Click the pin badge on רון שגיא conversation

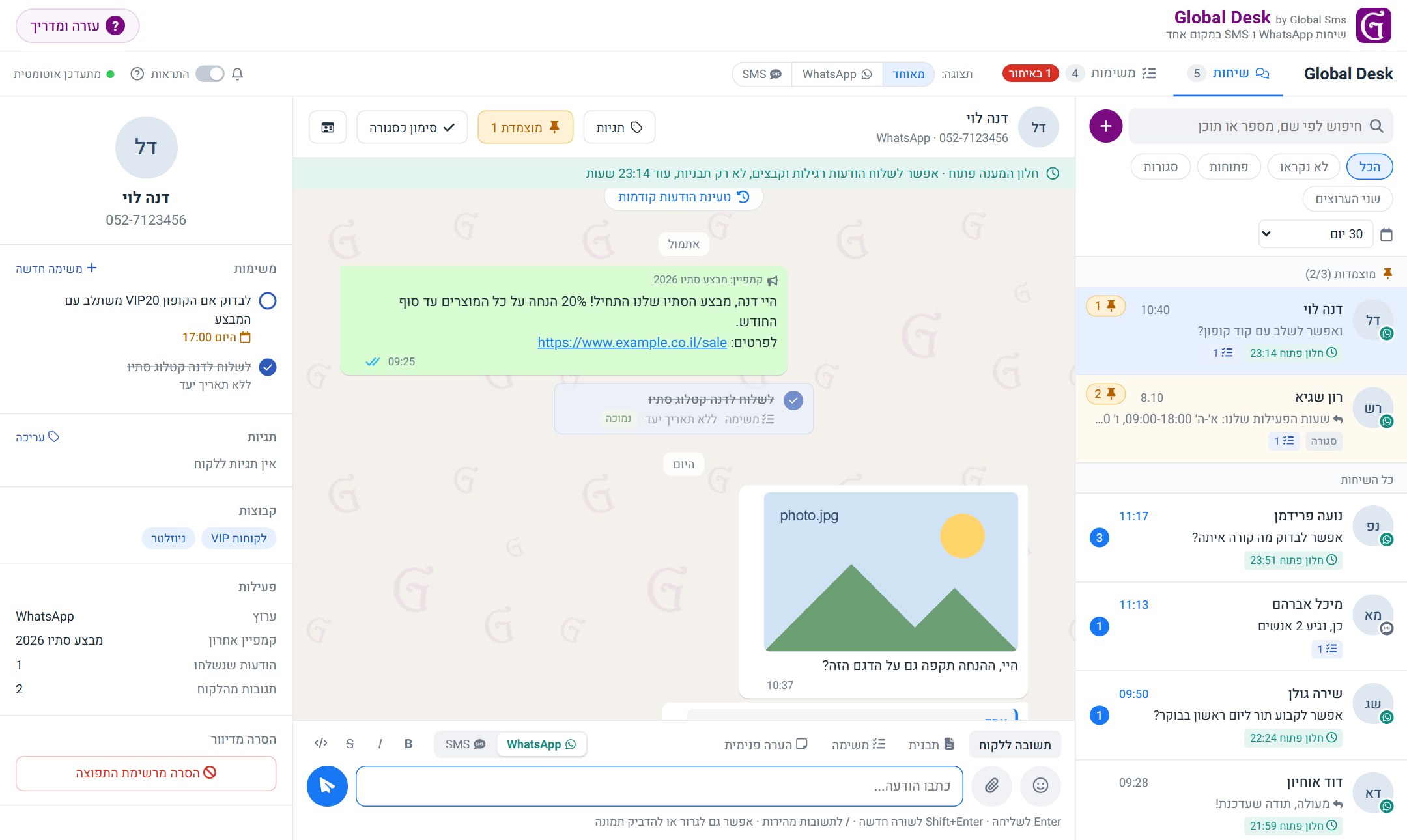[1105, 394]
